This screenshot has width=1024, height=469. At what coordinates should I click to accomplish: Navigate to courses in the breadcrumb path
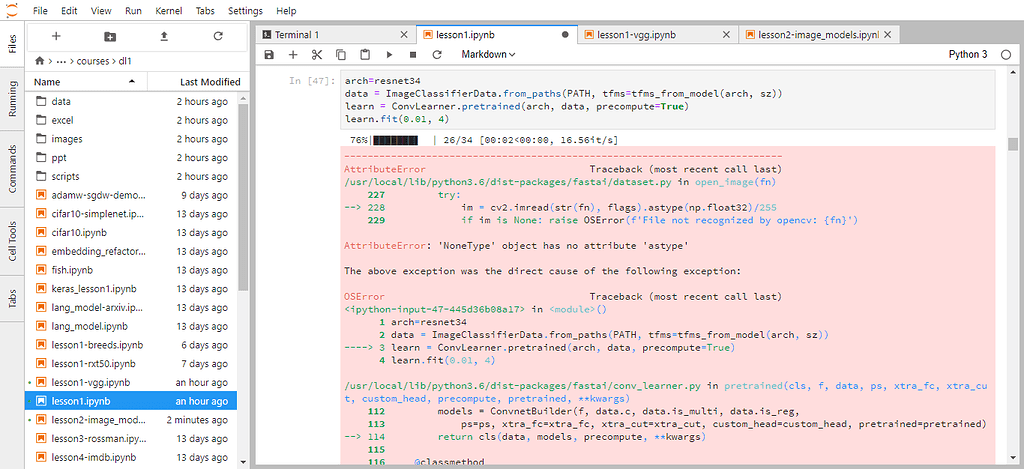(93, 60)
